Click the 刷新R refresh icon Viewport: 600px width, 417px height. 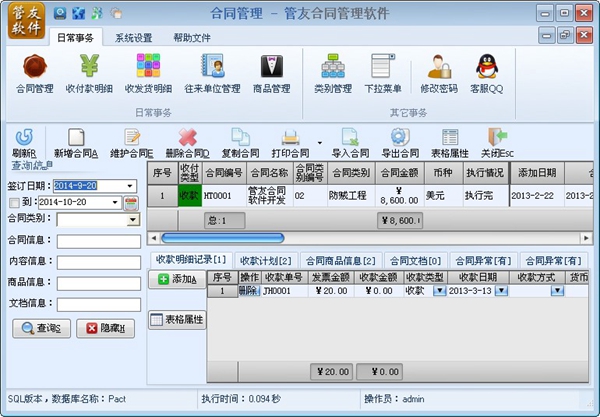pos(24,143)
